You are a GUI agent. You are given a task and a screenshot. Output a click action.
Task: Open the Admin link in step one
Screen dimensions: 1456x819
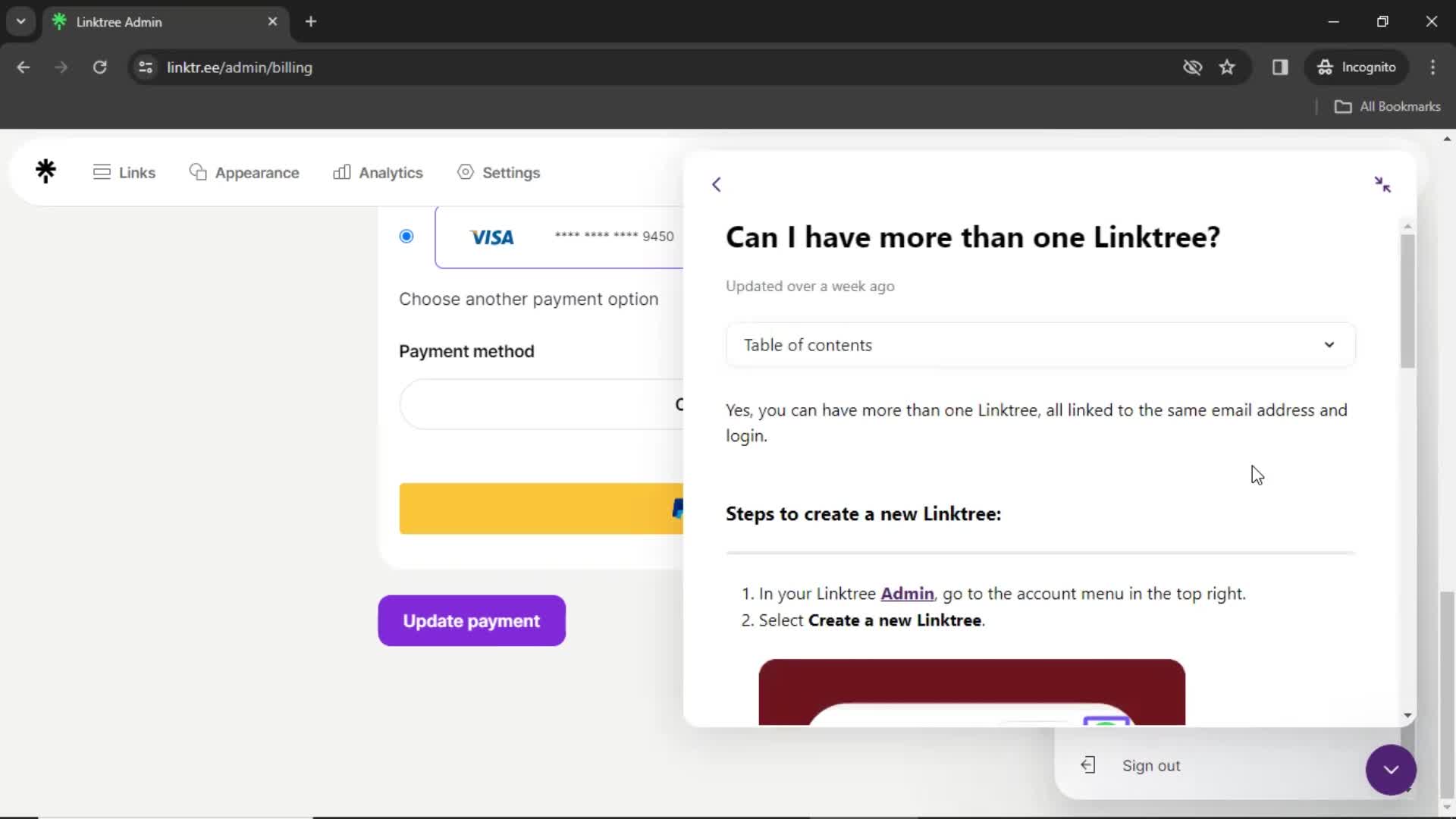click(907, 594)
